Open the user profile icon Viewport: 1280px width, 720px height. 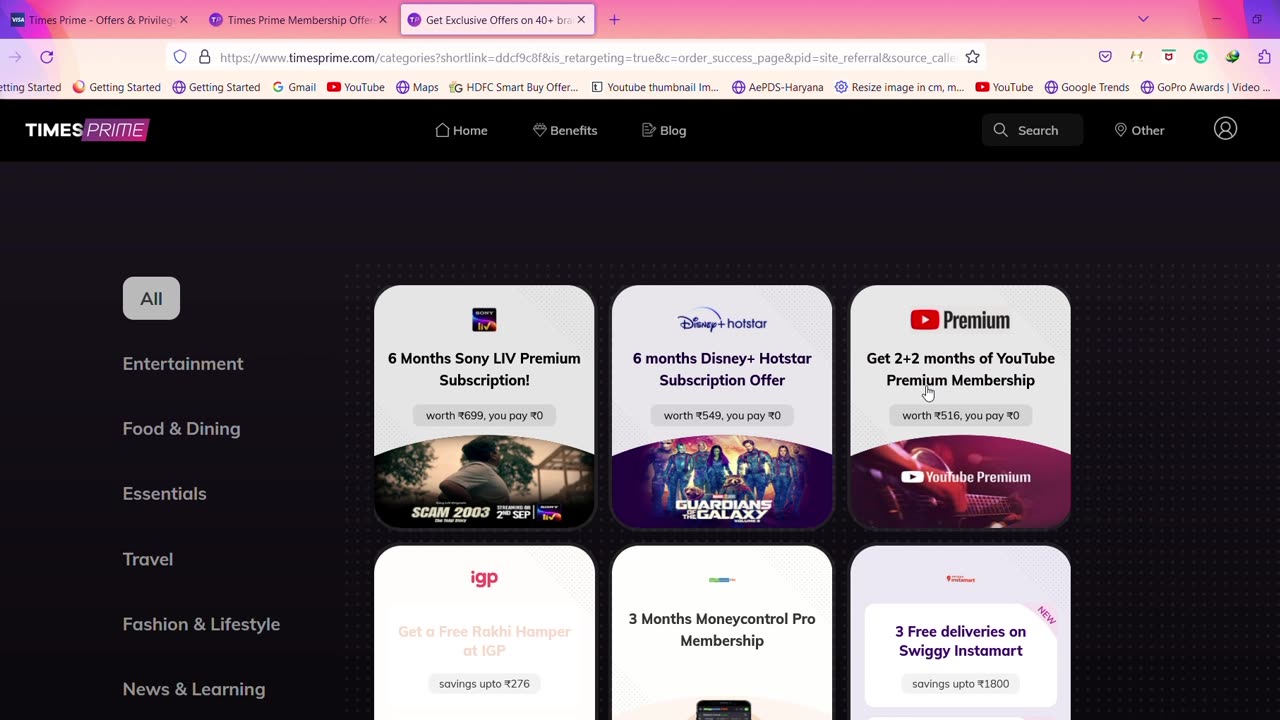point(1225,129)
